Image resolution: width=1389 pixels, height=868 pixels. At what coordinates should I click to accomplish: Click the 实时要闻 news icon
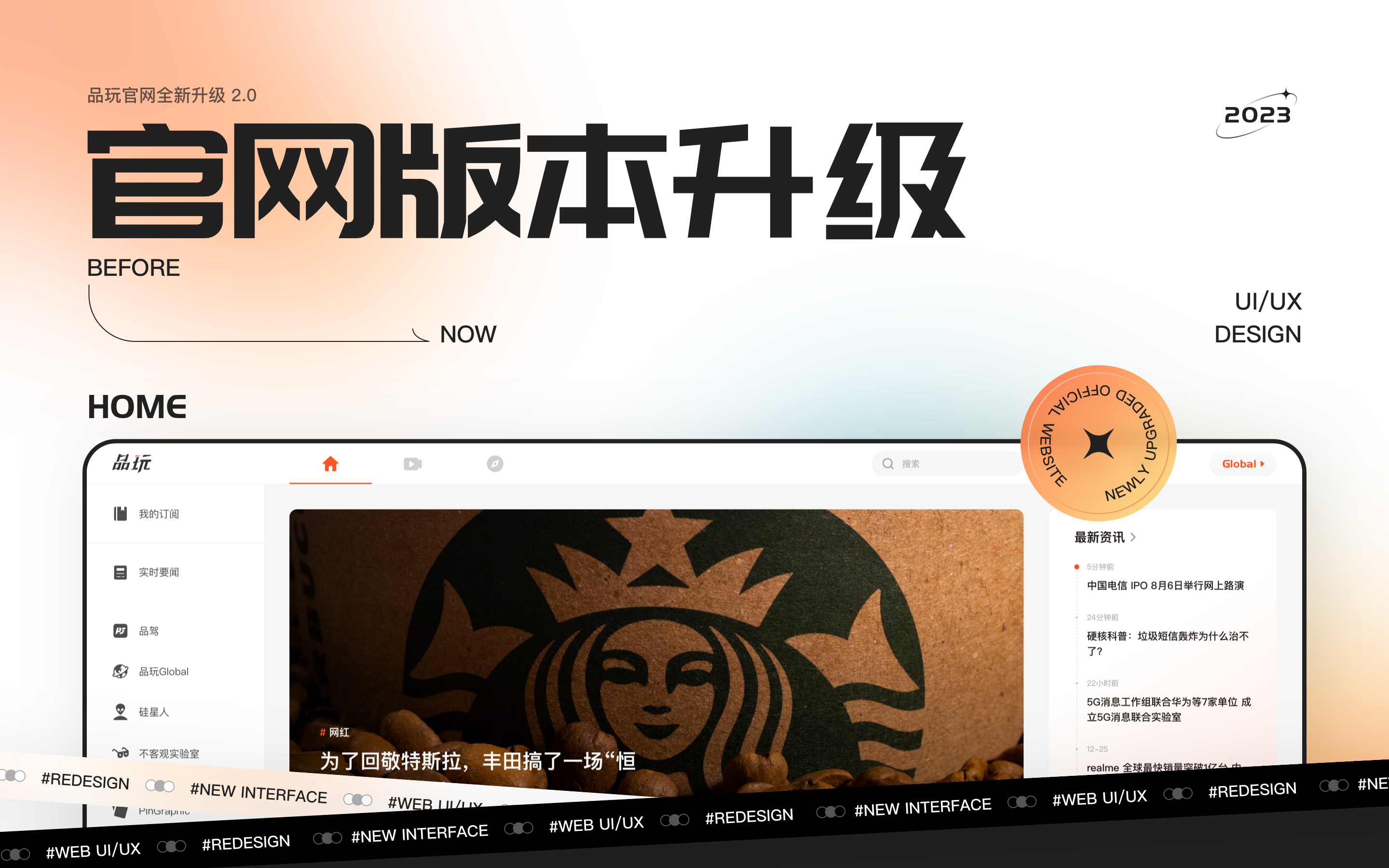[120, 572]
